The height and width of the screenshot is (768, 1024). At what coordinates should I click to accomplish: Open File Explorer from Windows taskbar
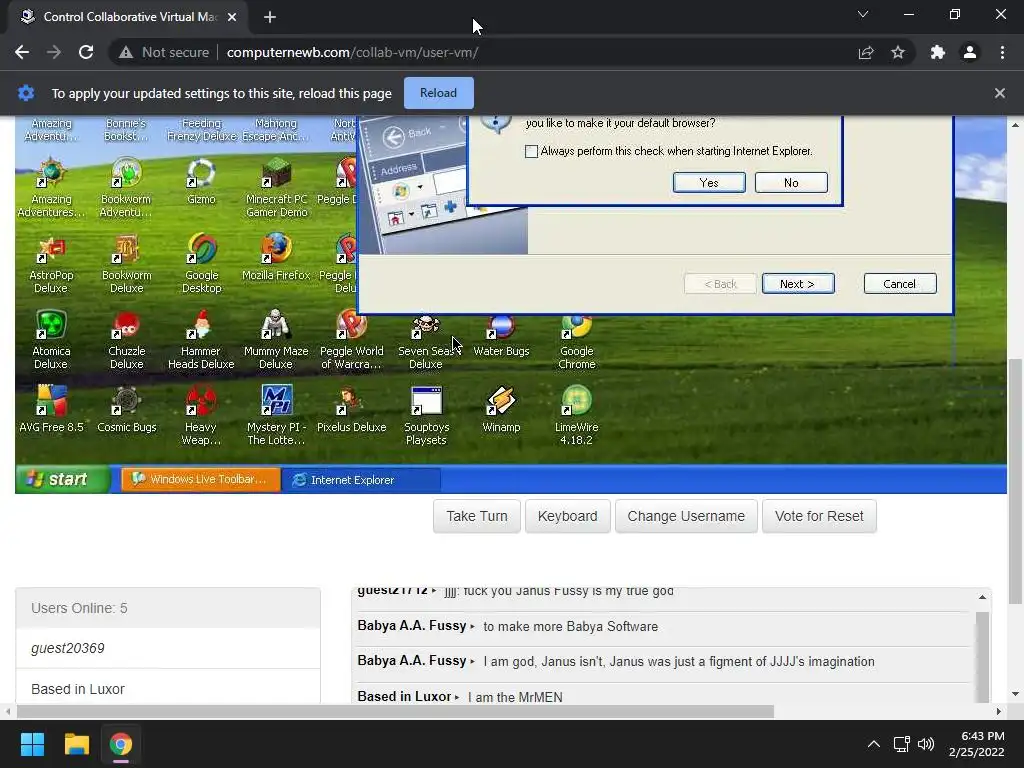(x=76, y=744)
